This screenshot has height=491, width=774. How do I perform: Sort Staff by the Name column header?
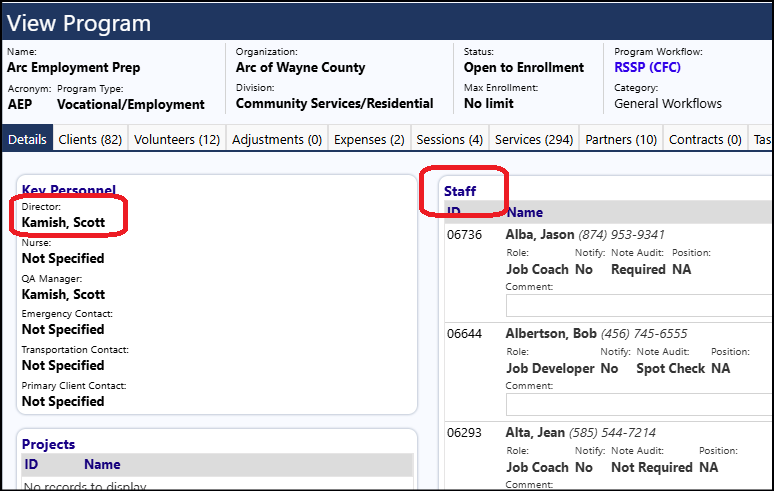[525, 212]
